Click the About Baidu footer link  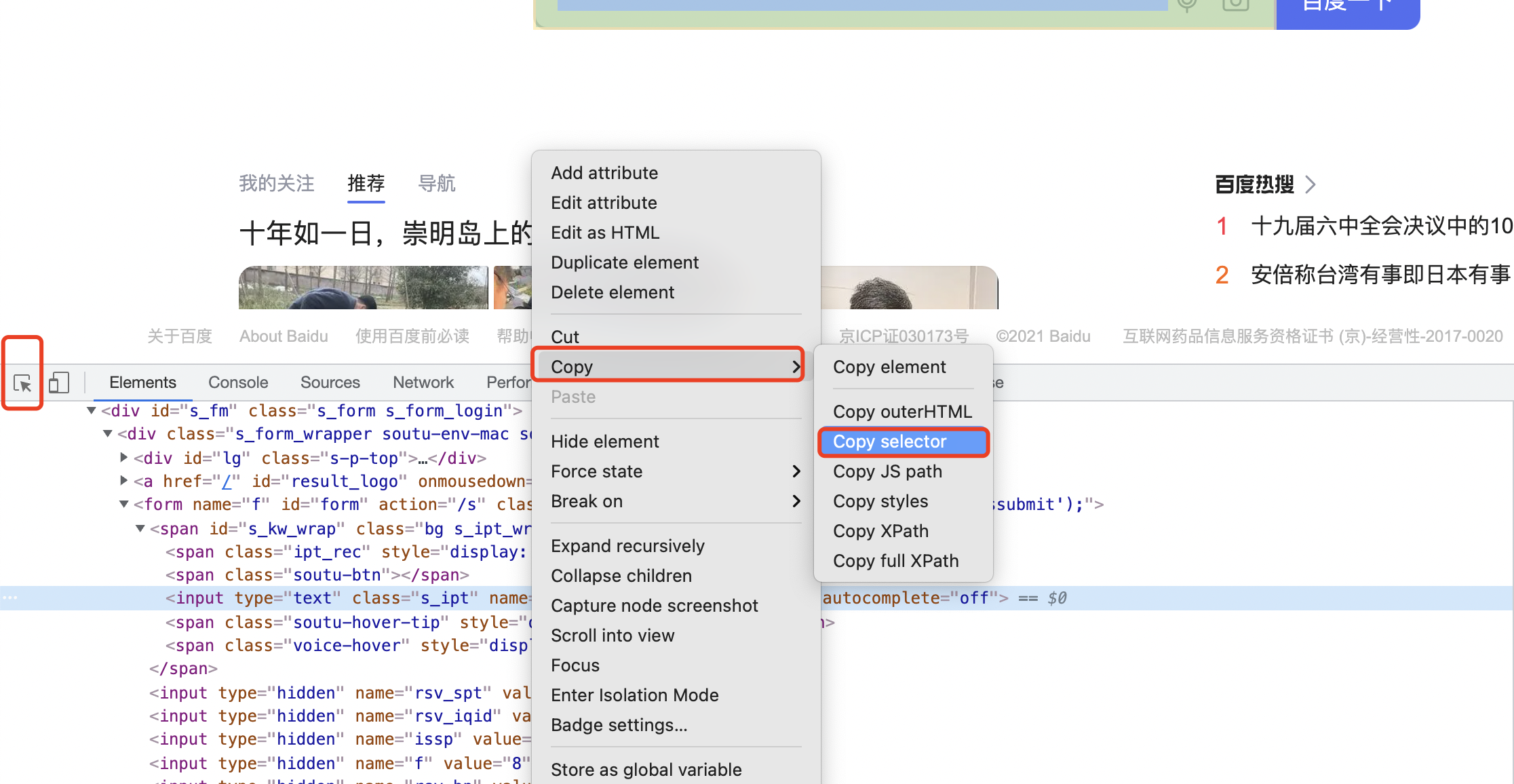(x=283, y=336)
